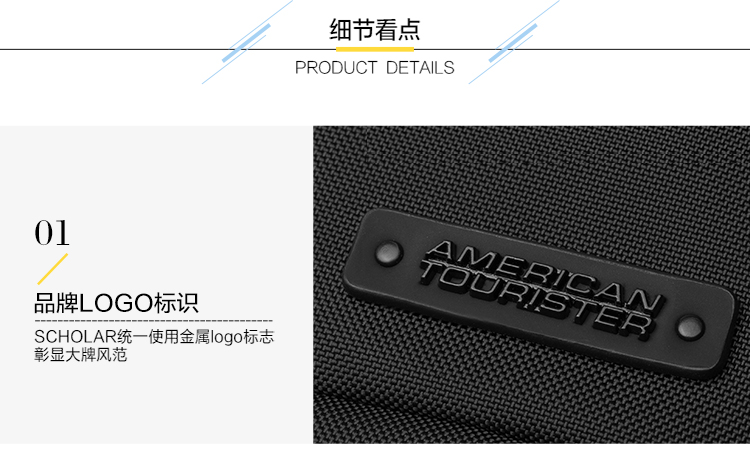Click the yellow underline bar beneath heading
The height and width of the screenshot is (450, 750).
[x=375, y=49]
